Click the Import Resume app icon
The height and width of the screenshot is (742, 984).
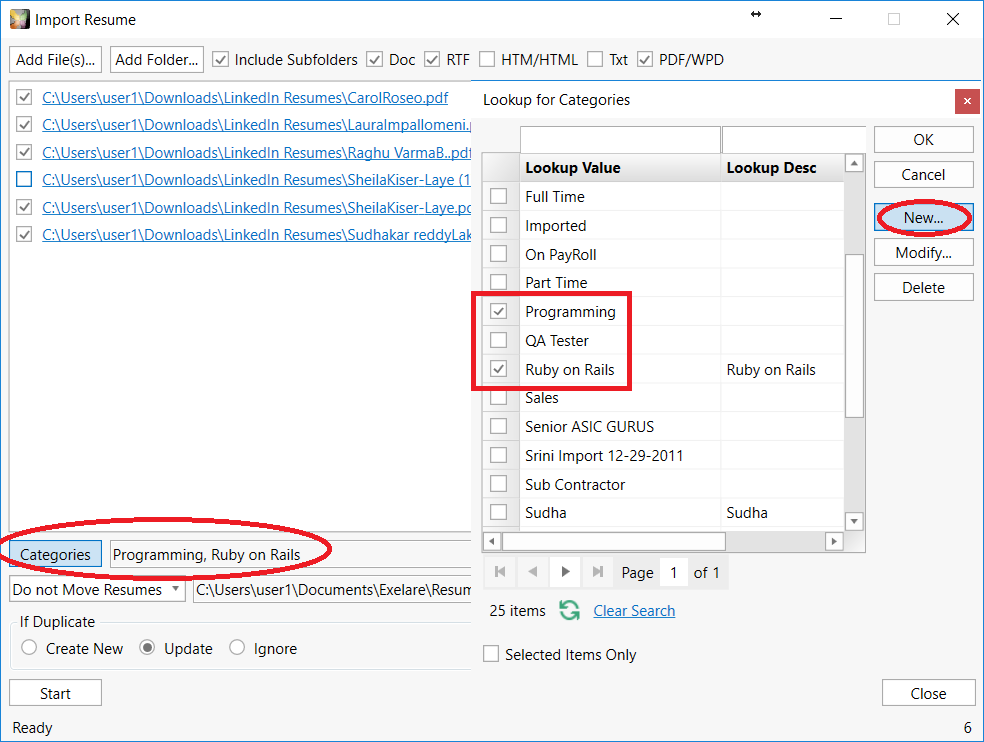[x=19, y=19]
